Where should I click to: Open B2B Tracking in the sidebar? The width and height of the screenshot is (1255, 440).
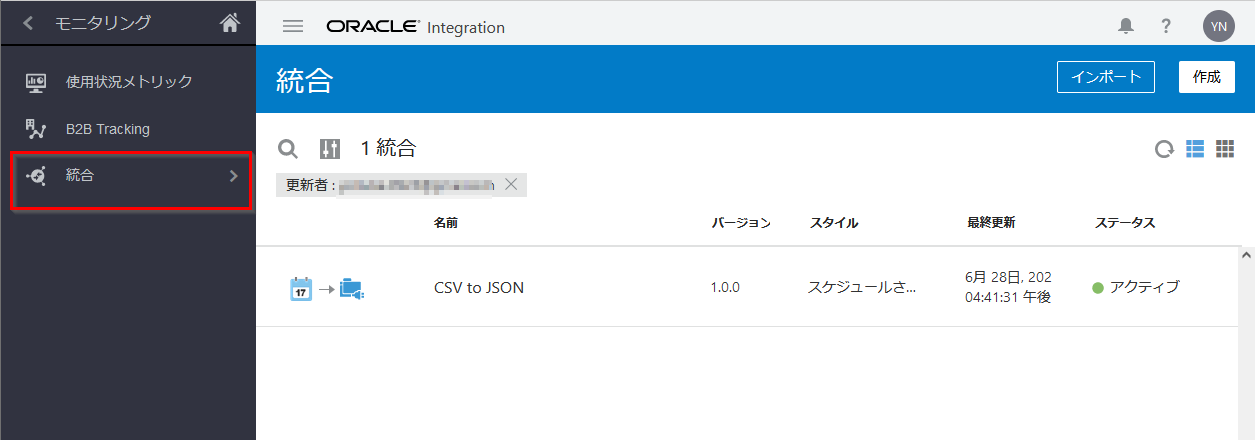point(107,129)
